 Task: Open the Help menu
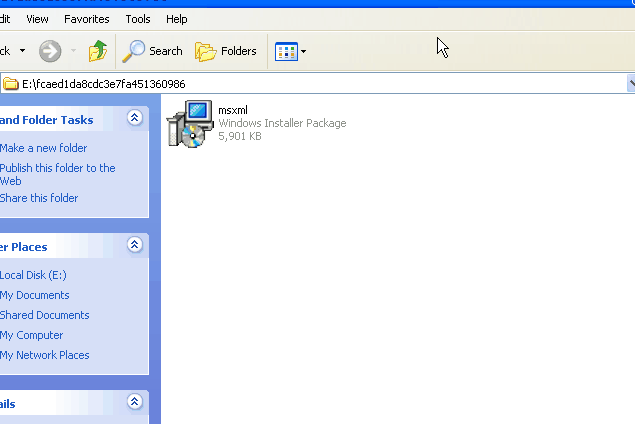pyautogui.click(x=177, y=19)
